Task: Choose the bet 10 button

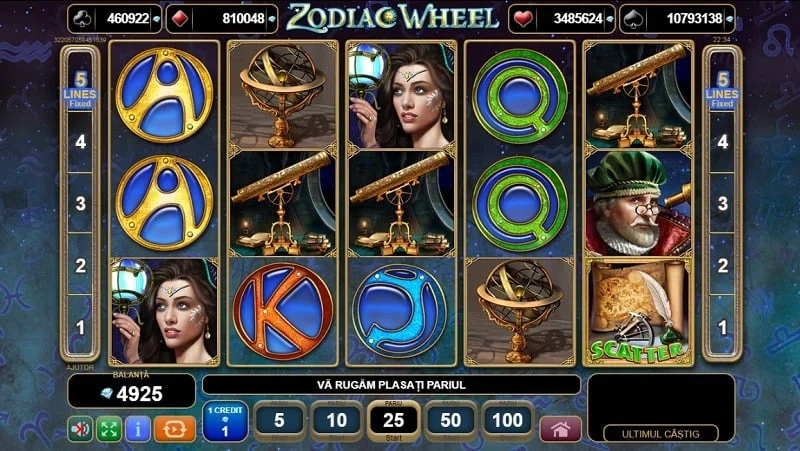Action: [336, 421]
